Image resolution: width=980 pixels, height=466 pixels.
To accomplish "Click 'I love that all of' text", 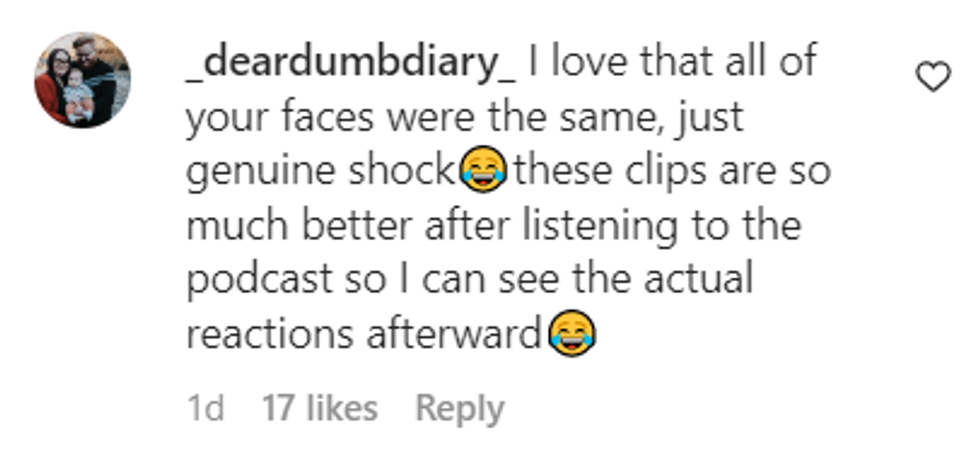I will (x=672, y=61).
